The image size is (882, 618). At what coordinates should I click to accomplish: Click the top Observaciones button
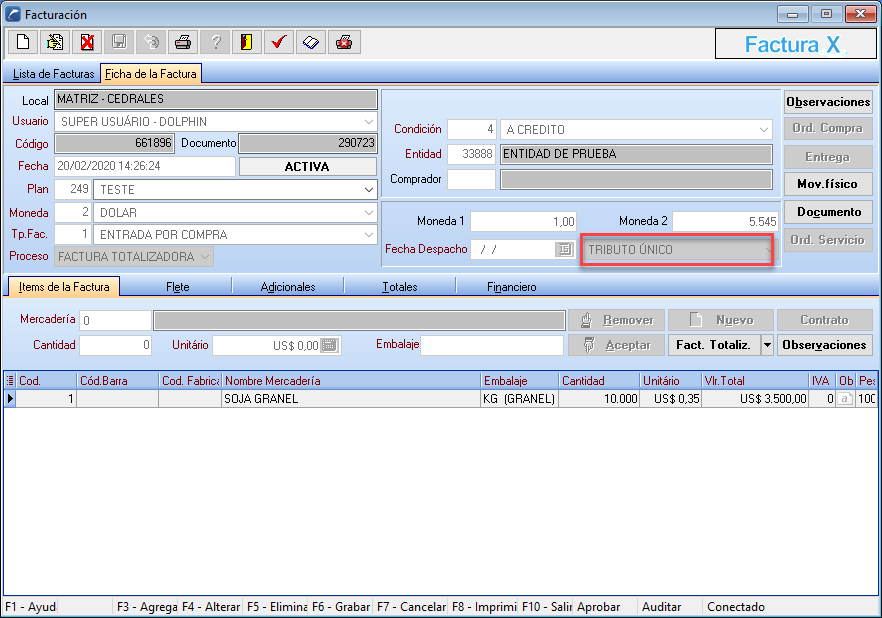pos(828,102)
